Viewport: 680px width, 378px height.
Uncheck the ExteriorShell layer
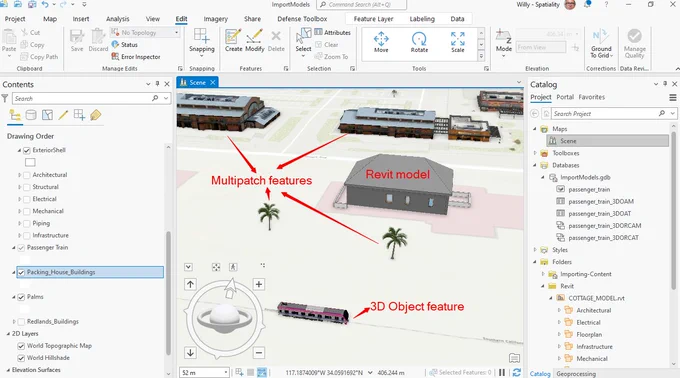[27, 150]
